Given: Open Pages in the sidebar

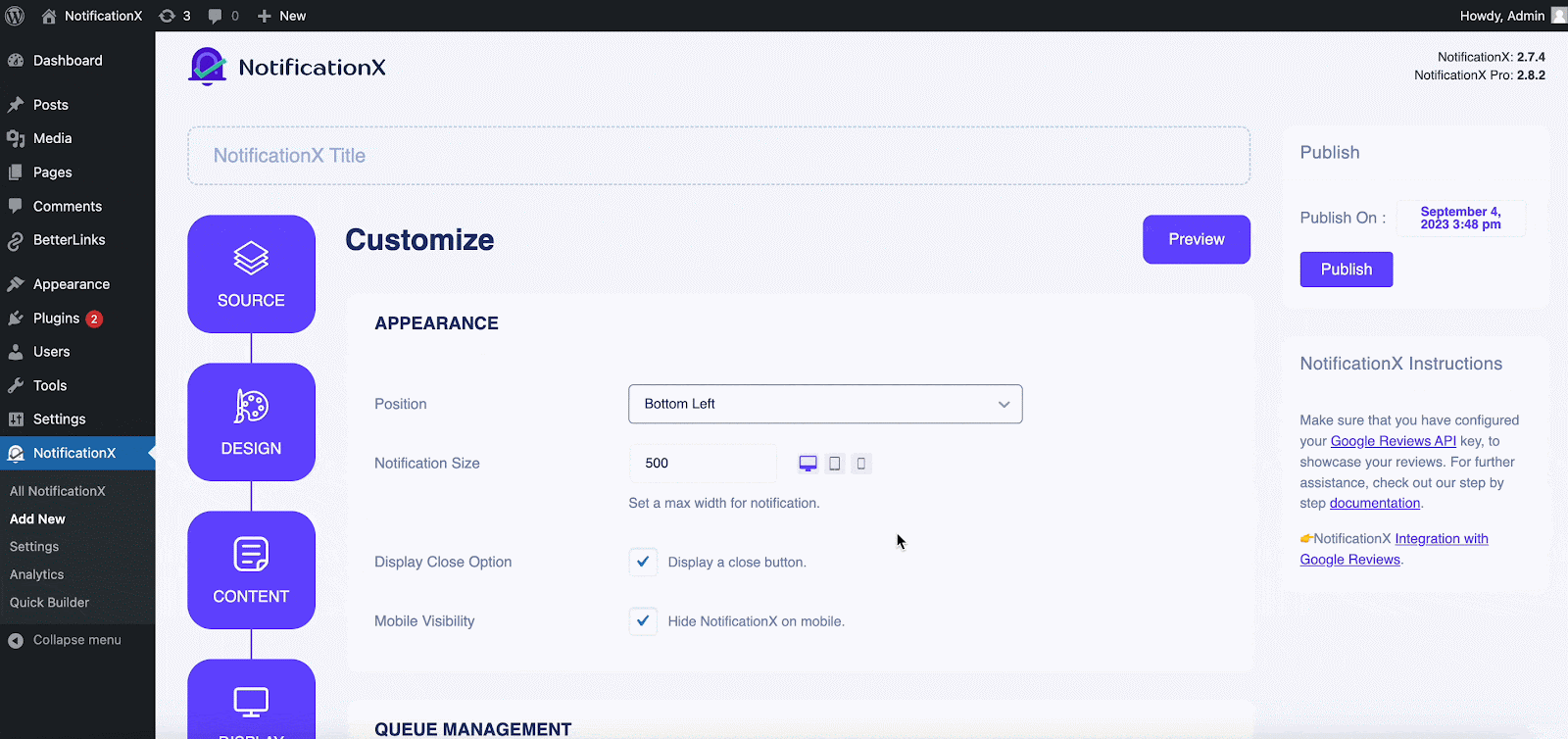Looking at the screenshot, I should tap(77, 172).
